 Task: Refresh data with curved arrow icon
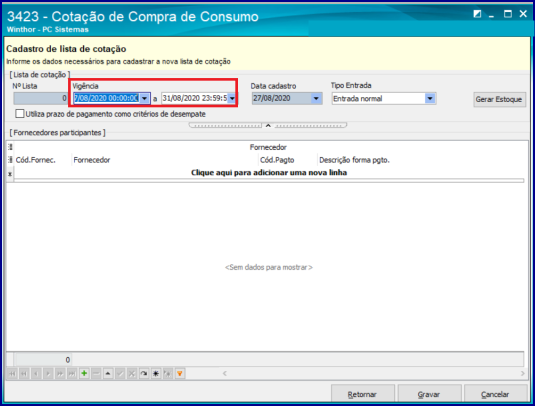(144, 374)
